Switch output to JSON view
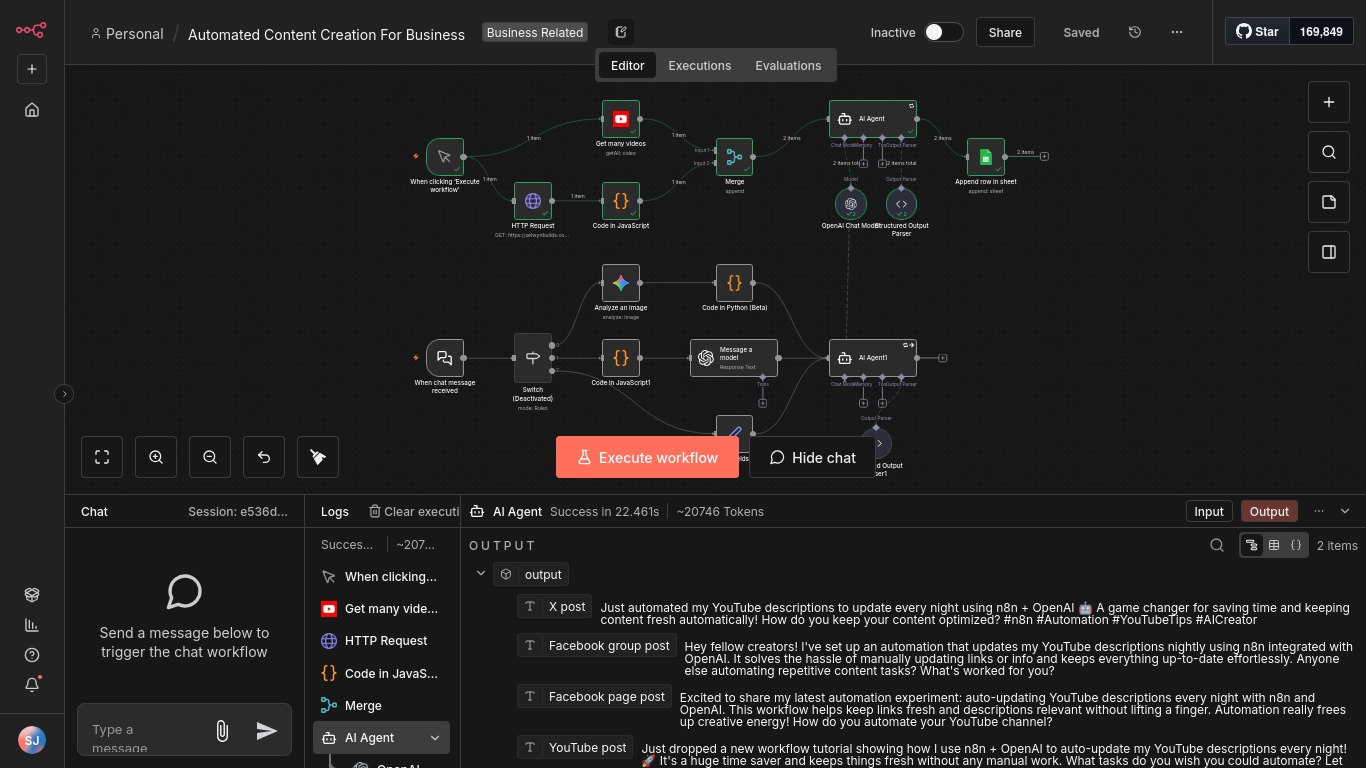Viewport: 1366px width, 768px height. pos(1296,545)
